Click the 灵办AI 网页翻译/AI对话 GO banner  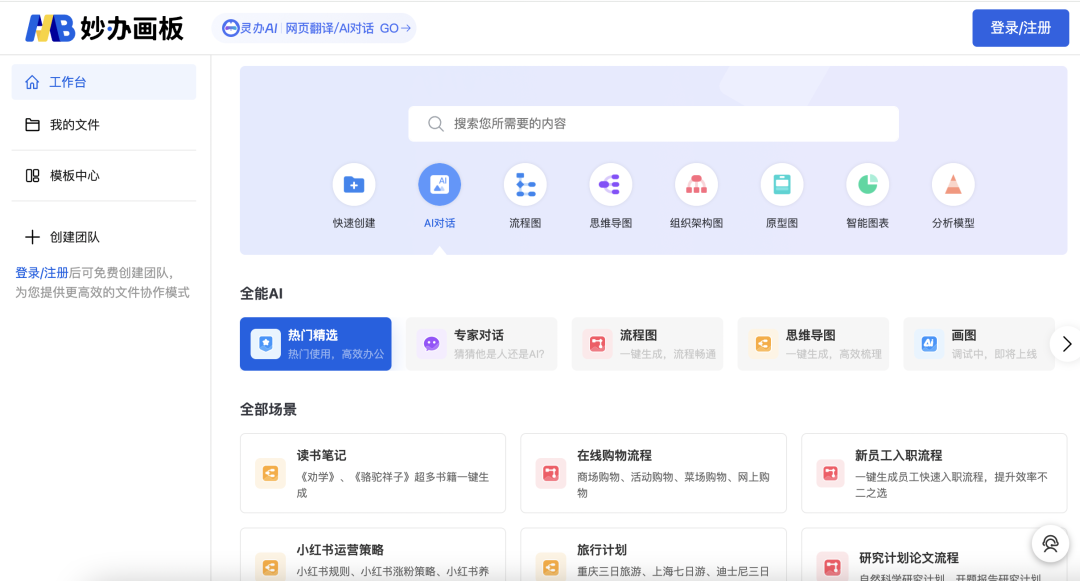point(314,28)
